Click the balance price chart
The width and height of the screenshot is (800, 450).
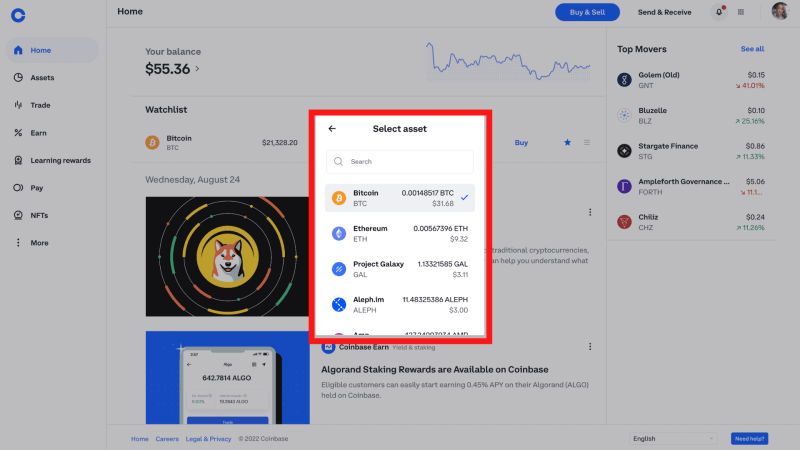(x=508, y=62)
